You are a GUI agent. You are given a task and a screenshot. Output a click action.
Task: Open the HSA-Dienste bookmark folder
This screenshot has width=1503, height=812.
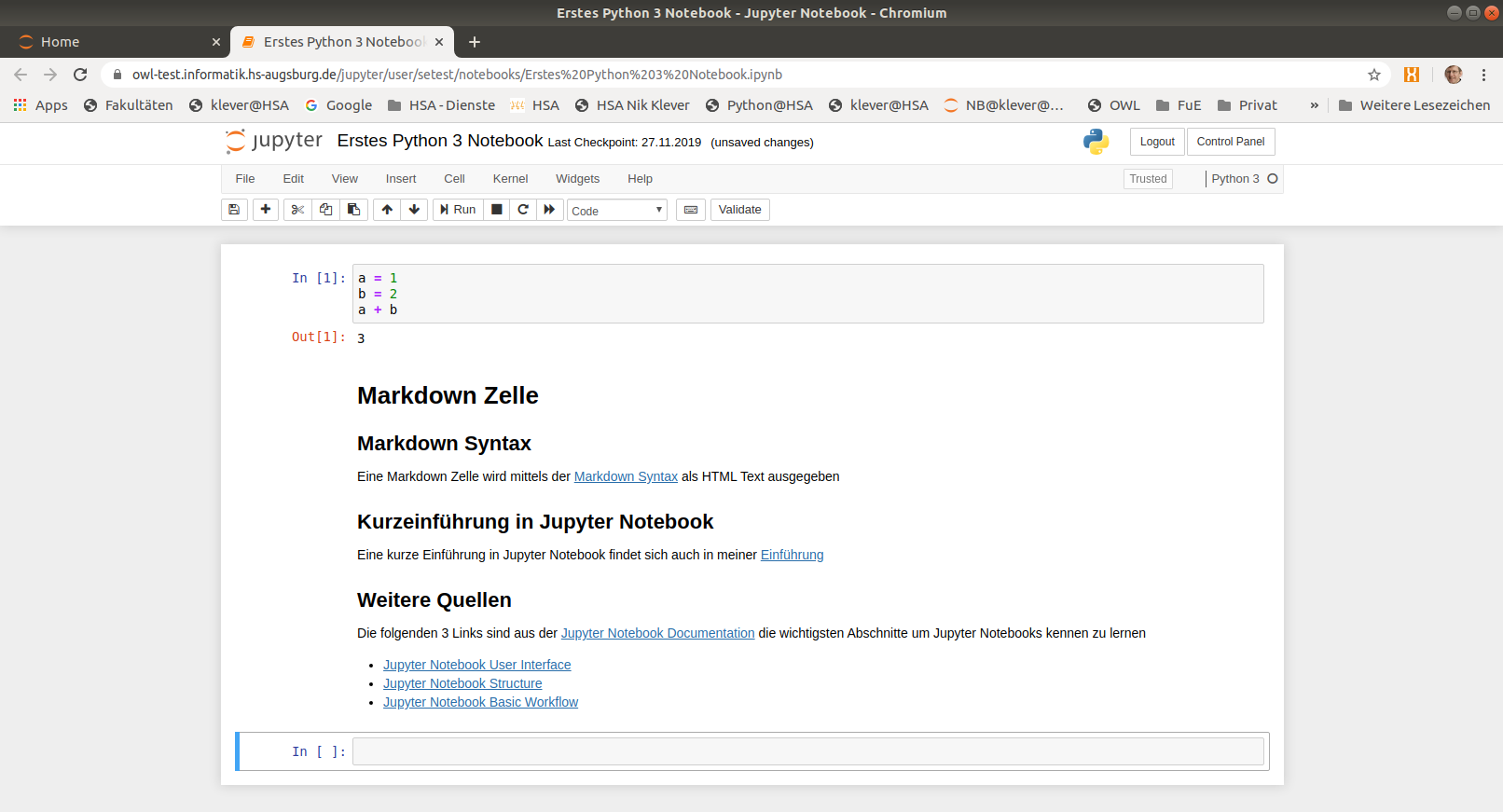[x=441, y=105]
